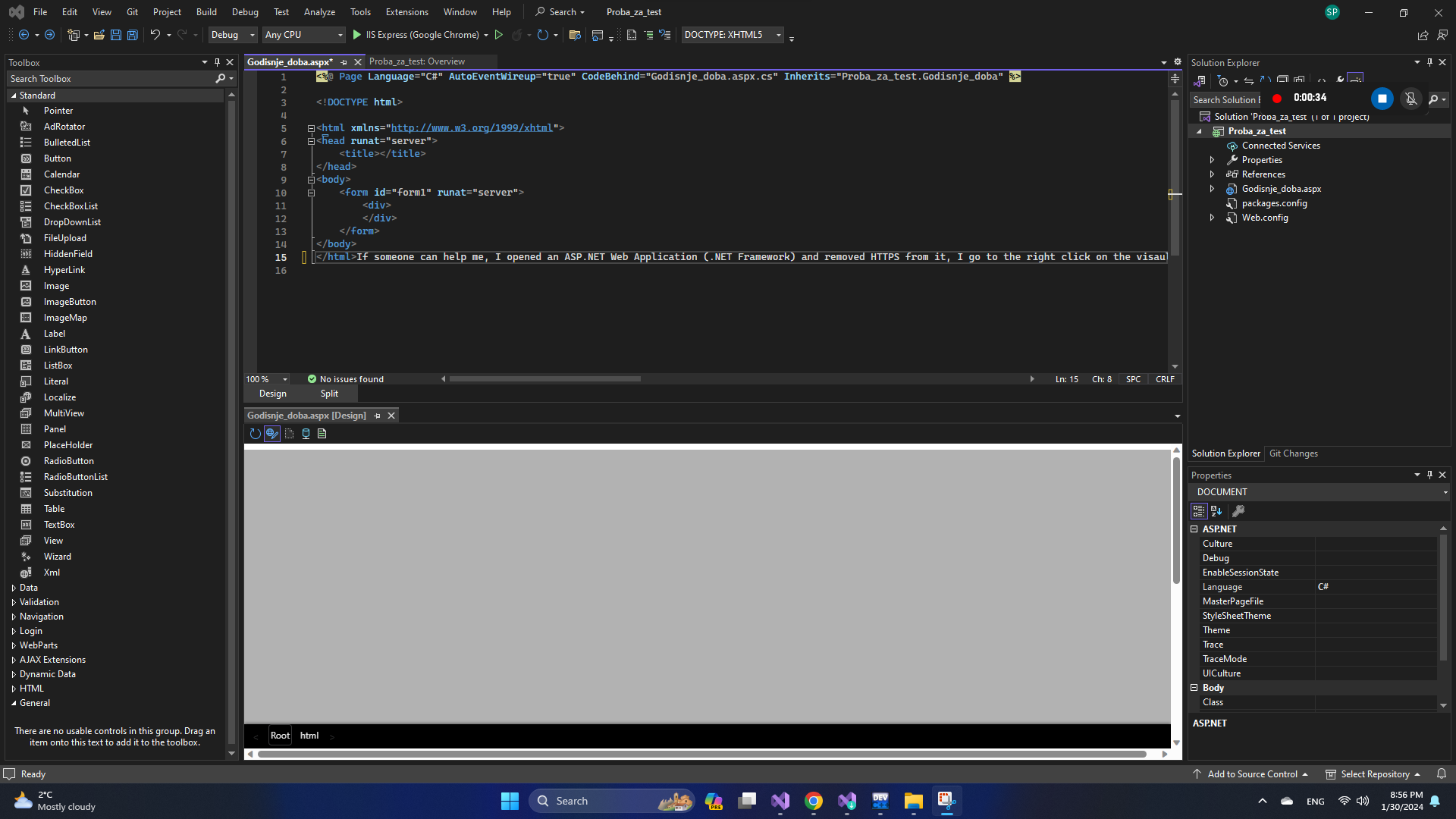Toggle pin on Toolbox panel
This screenshot has width=1456, height=819.
point(217,63)
